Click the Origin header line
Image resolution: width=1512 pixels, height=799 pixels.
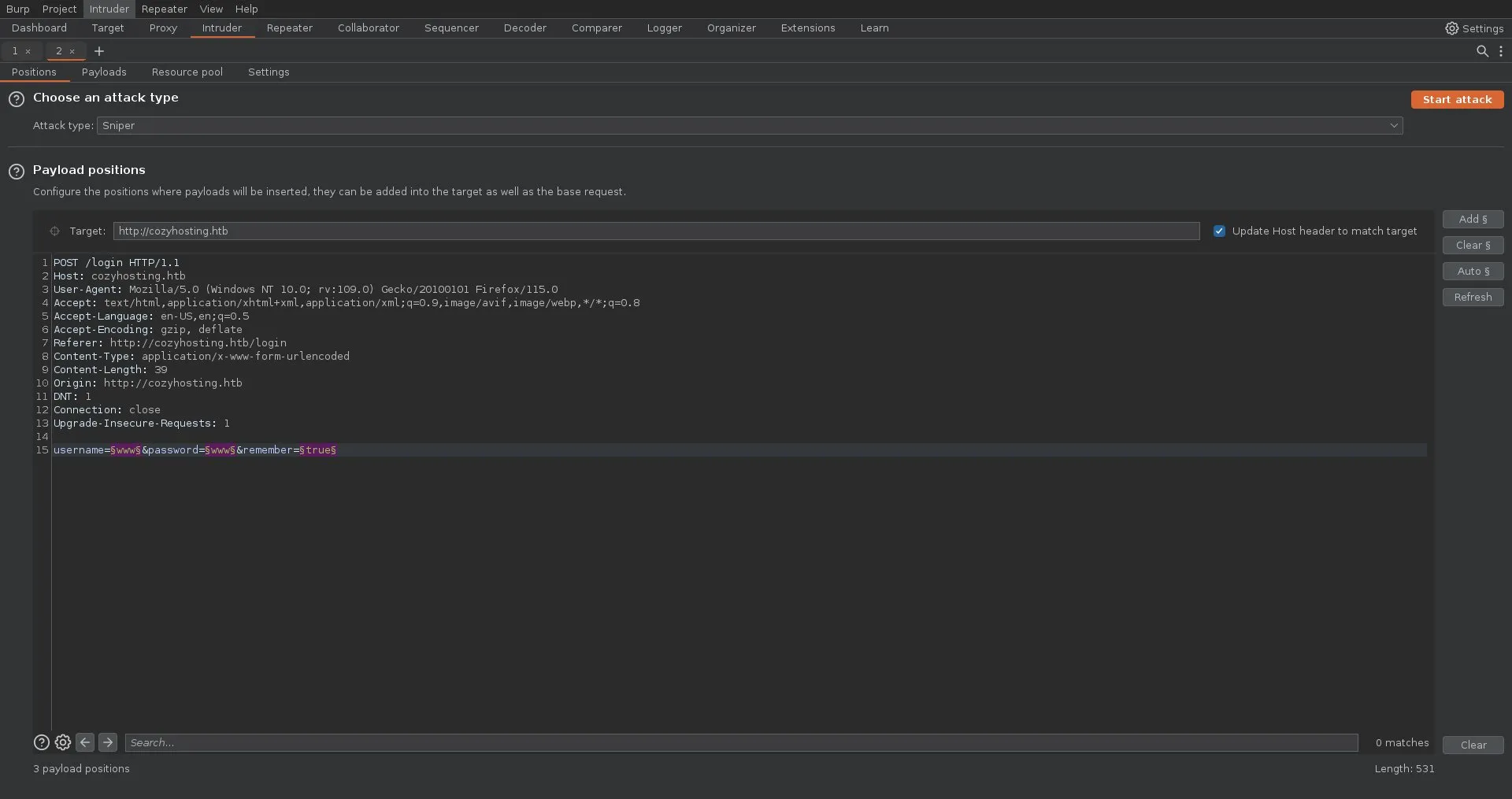(x=148, y=383)
